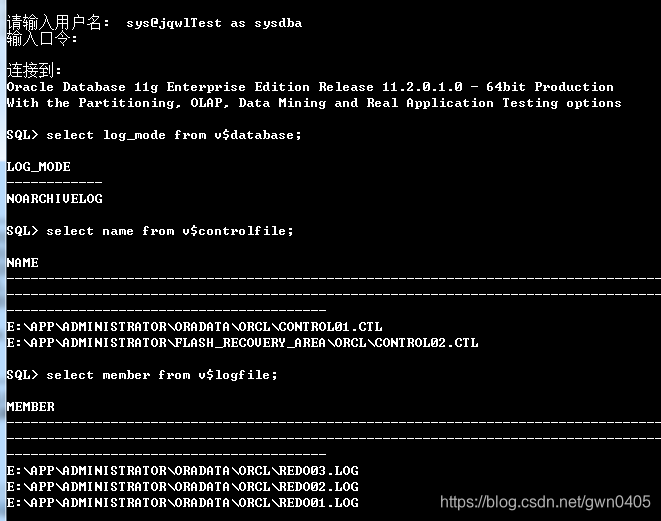Viewport: 661px width, 521px height.
Task: Click the REDO01.LOG file path
Action: (x=183, y=503)
